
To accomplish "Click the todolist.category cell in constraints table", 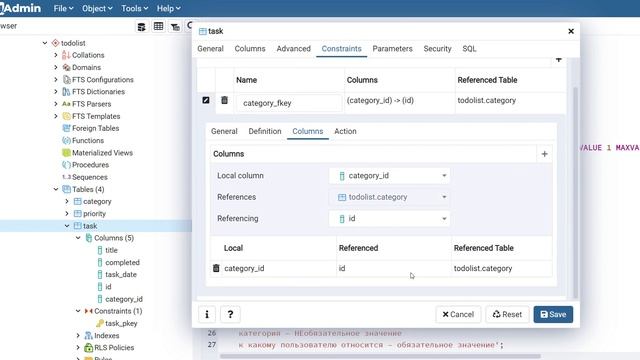I will click(487, 100).
